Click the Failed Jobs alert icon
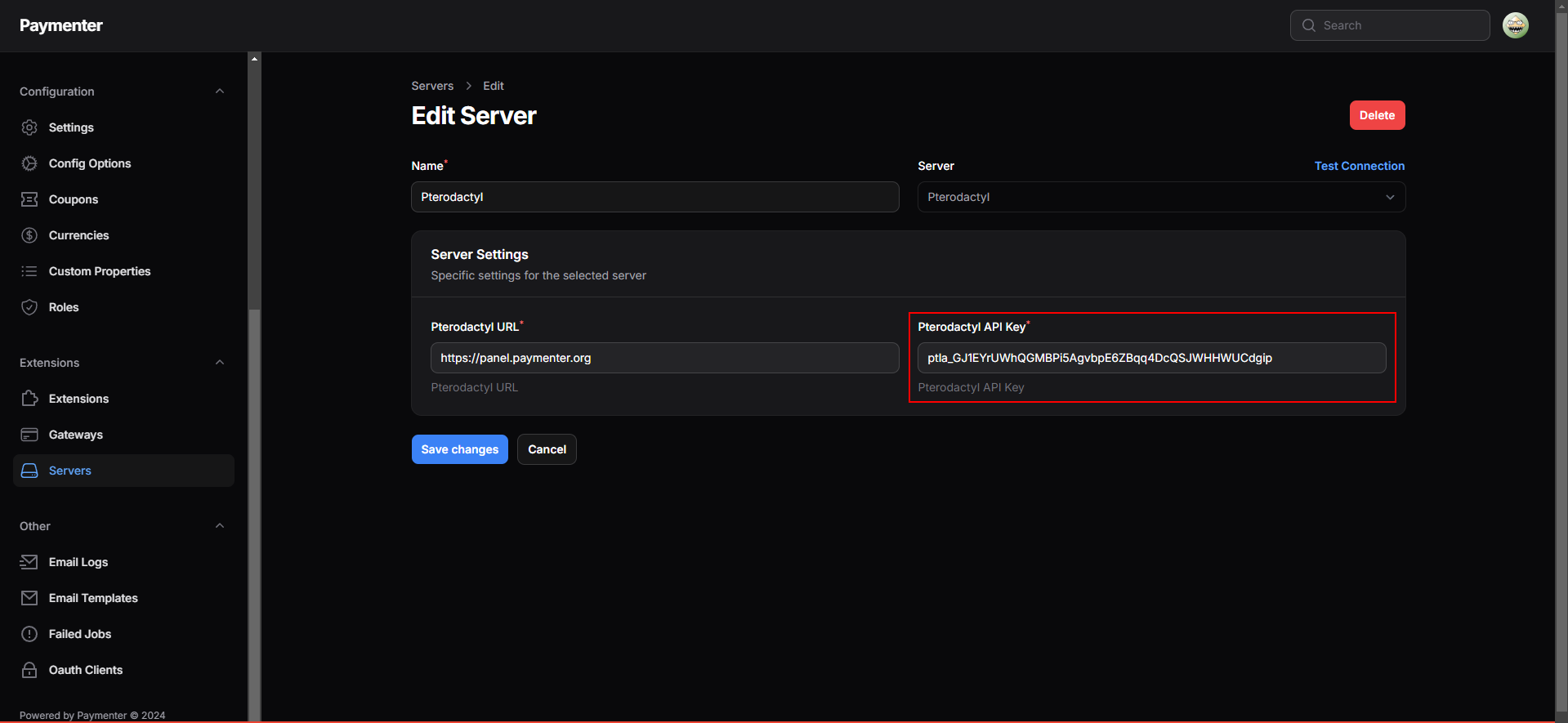The height and width of the screenshot is (723, 1568). (x=29, y=634)
